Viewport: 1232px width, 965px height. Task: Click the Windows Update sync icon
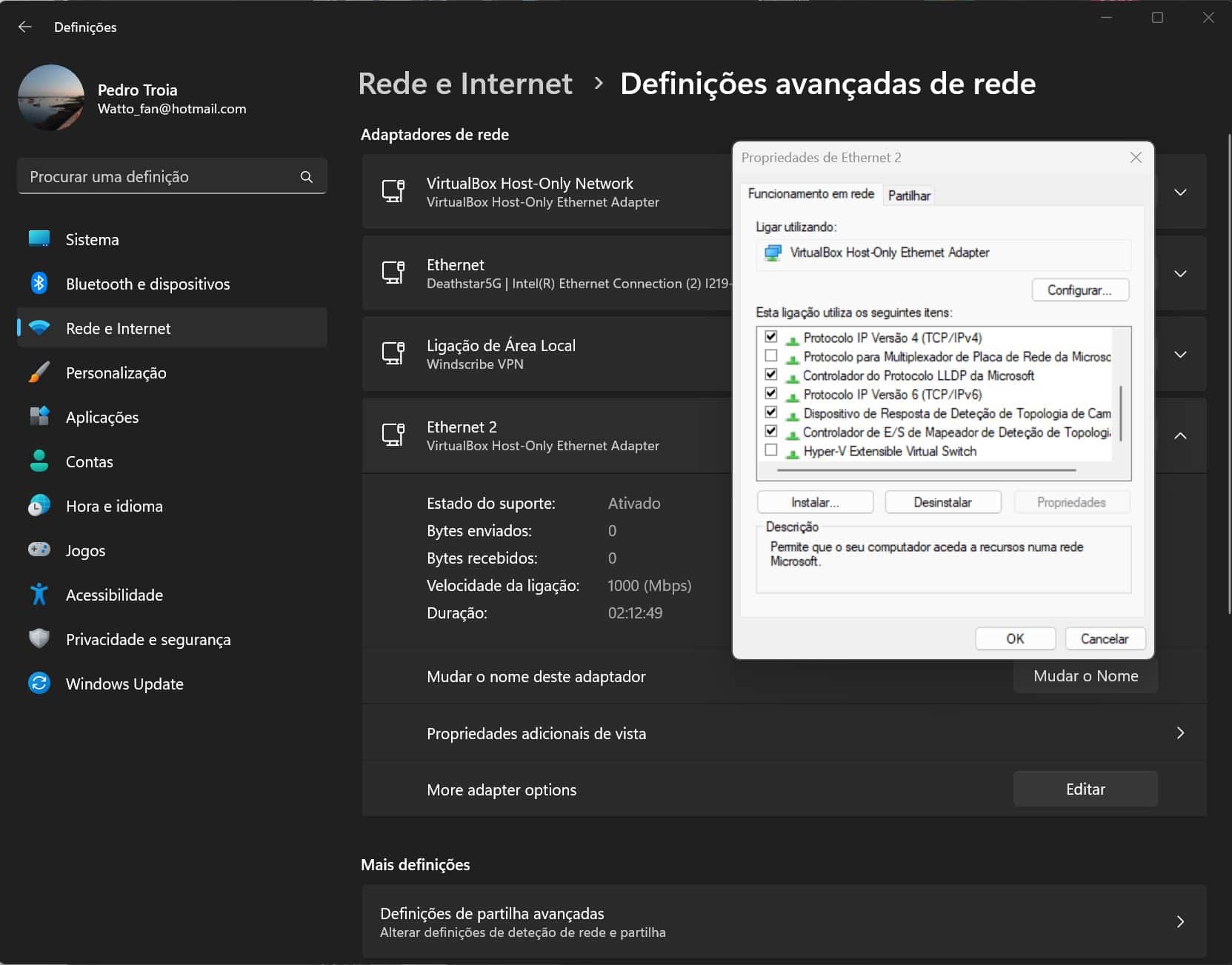39,683
